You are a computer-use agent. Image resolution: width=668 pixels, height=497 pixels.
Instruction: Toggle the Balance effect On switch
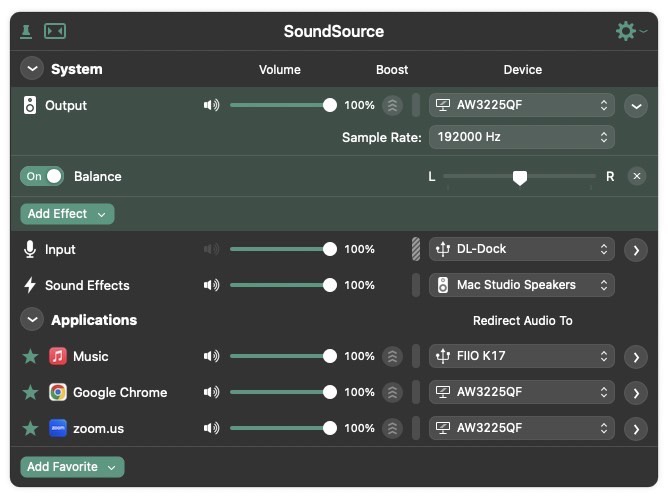tap(42, 176)
